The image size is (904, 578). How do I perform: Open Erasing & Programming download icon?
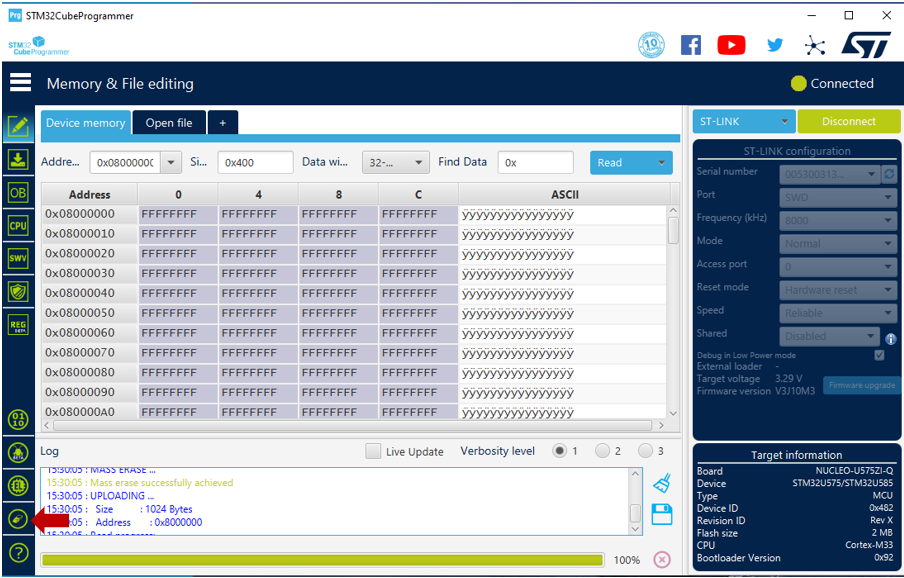18,159
